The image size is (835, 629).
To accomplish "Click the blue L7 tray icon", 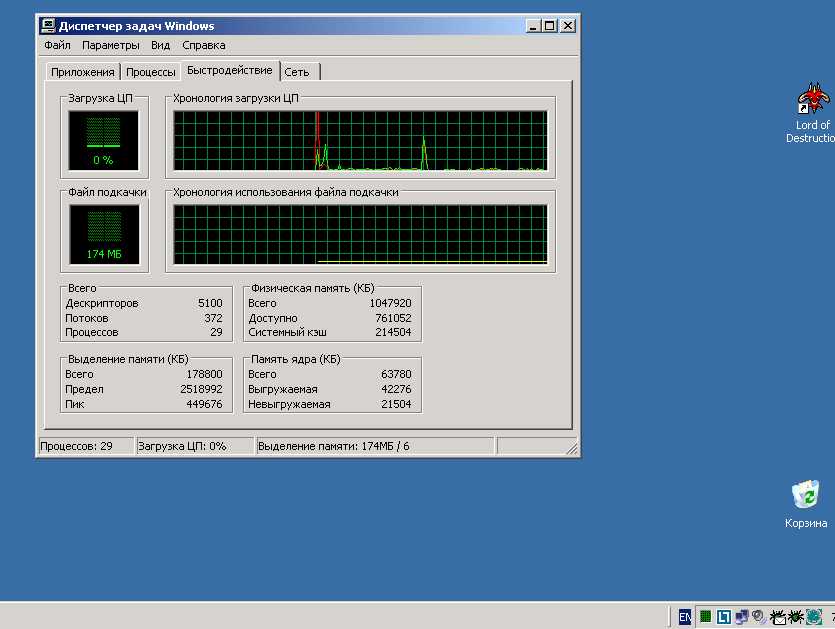I will click(723, 617).
